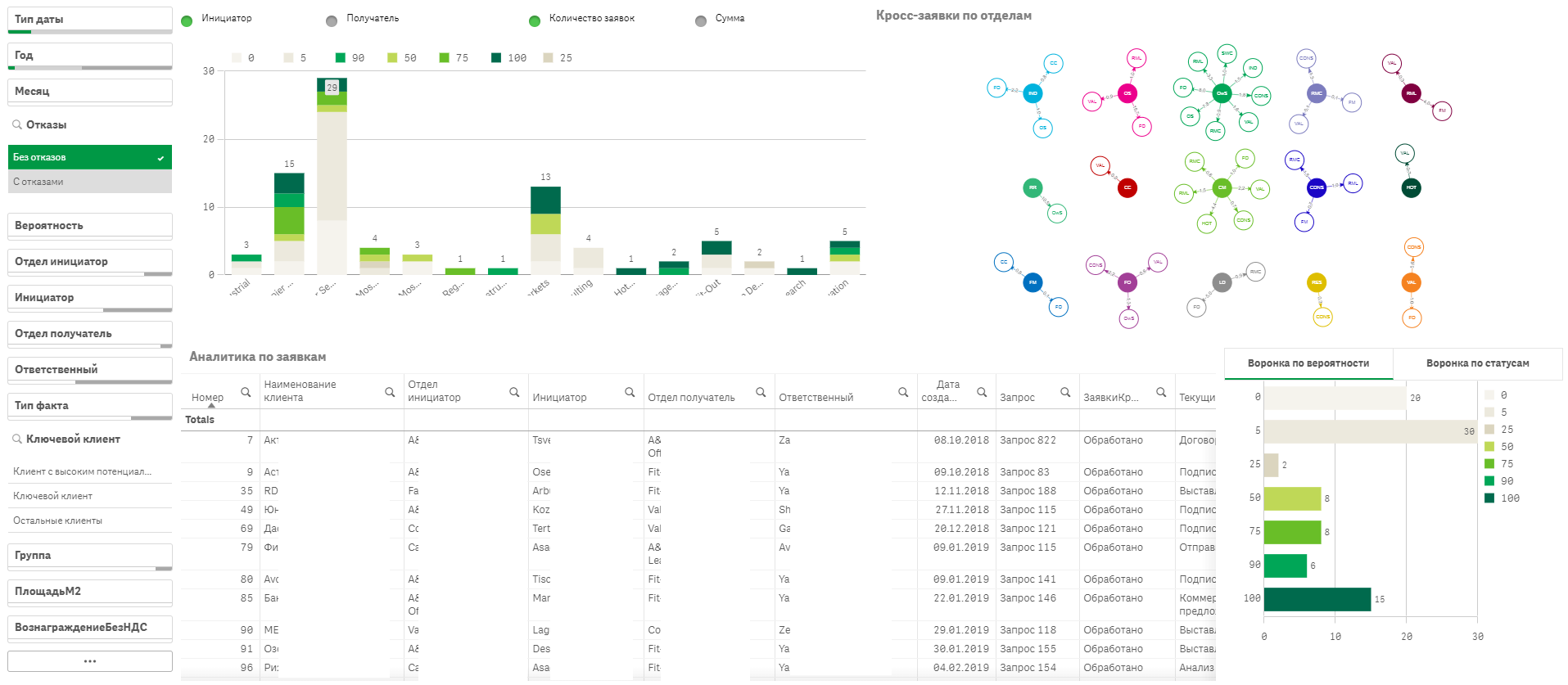Open search for Отдел инициатор column
This screenshot has height=685, width=1568.
(514, 393)
